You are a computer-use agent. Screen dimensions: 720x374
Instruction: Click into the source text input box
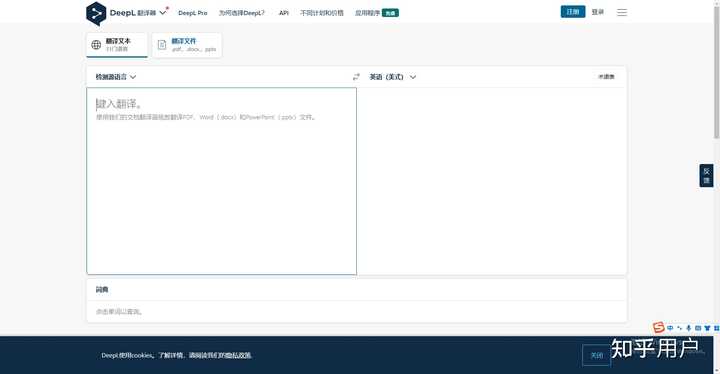pyautogui.click(x=221, y=181)
